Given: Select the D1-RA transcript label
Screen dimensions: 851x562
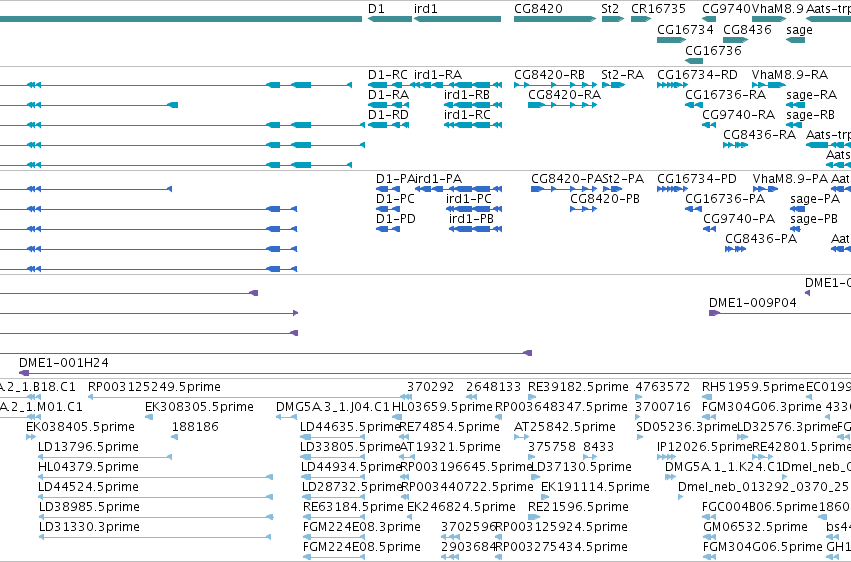Looking at the screenshot, I should tap(388, 95).
